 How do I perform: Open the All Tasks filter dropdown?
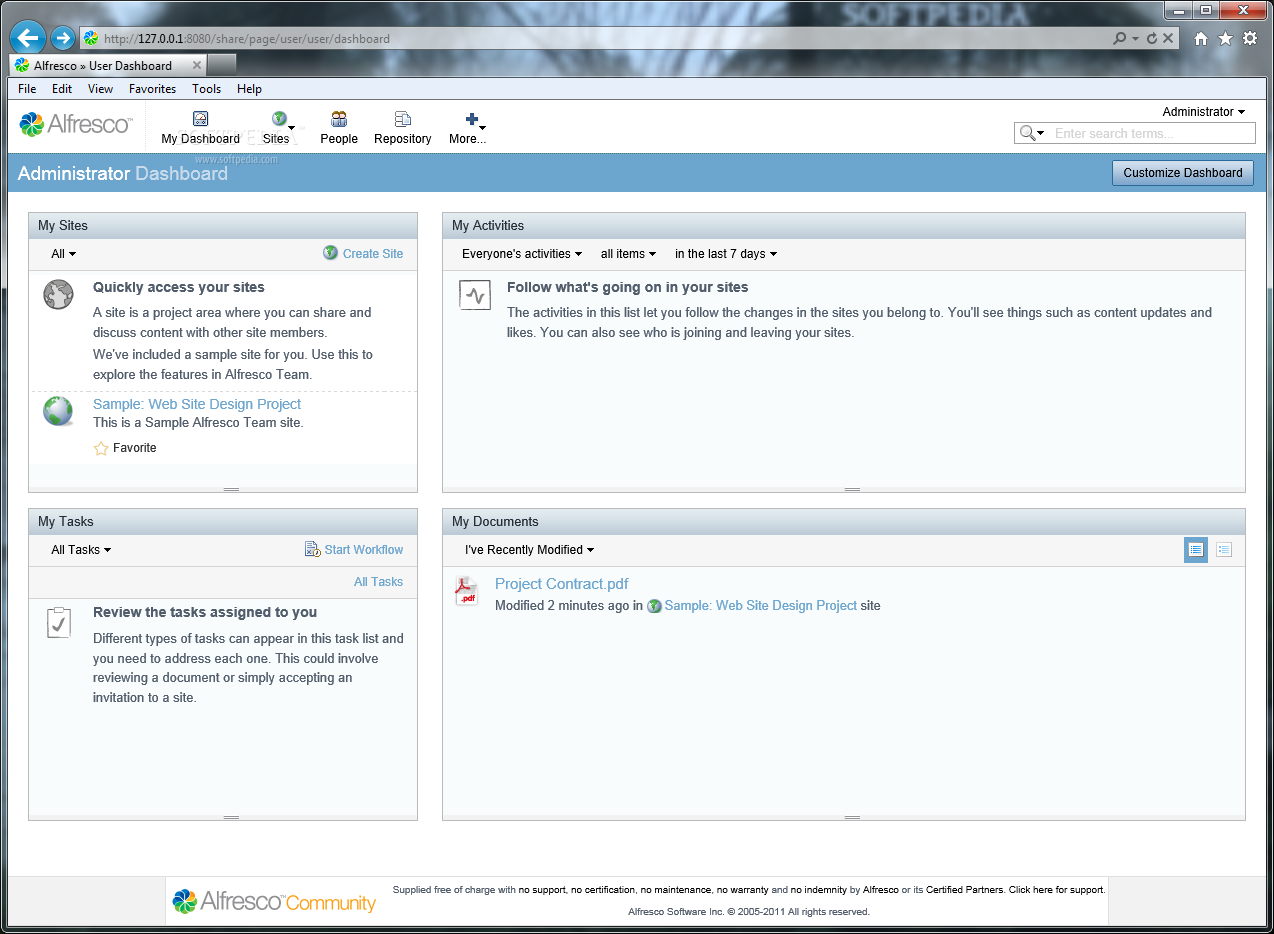(x=81, y=550)
